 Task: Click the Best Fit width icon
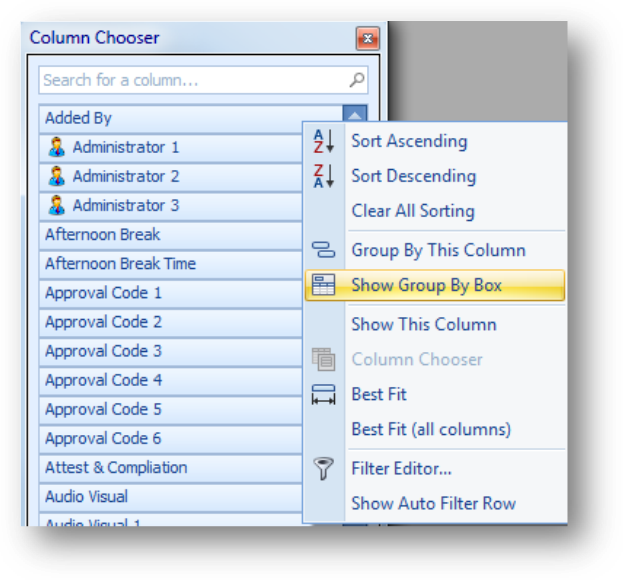[x=323, y=394]
